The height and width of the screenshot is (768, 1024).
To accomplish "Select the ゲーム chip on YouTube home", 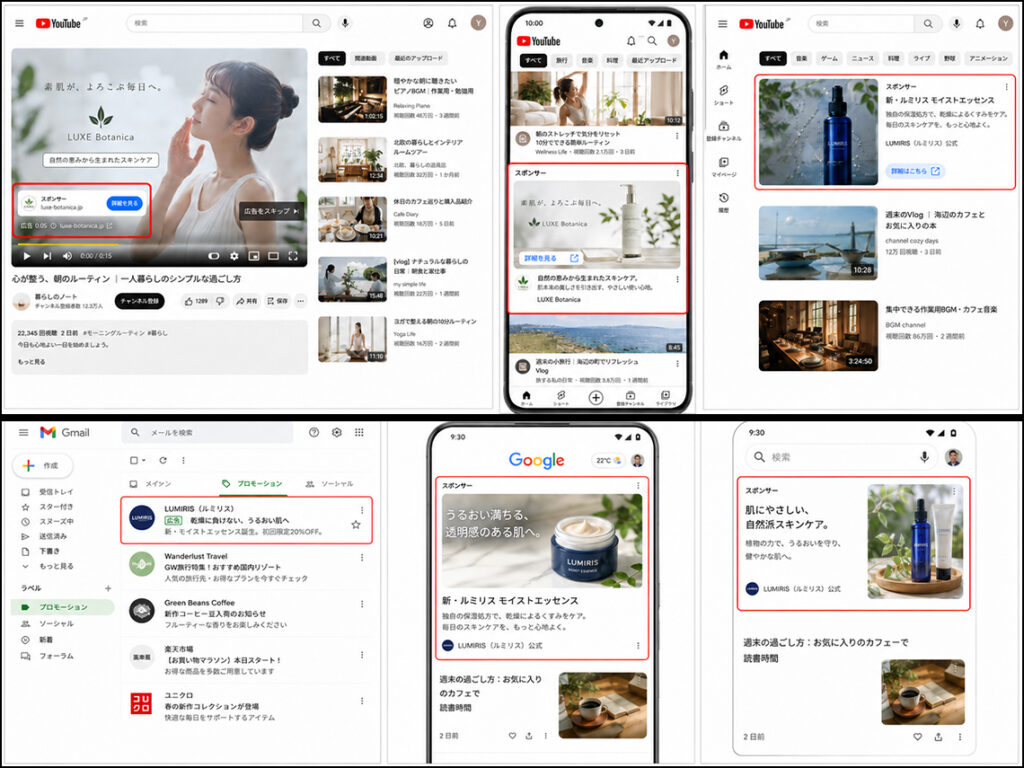I will pos(829,58).
